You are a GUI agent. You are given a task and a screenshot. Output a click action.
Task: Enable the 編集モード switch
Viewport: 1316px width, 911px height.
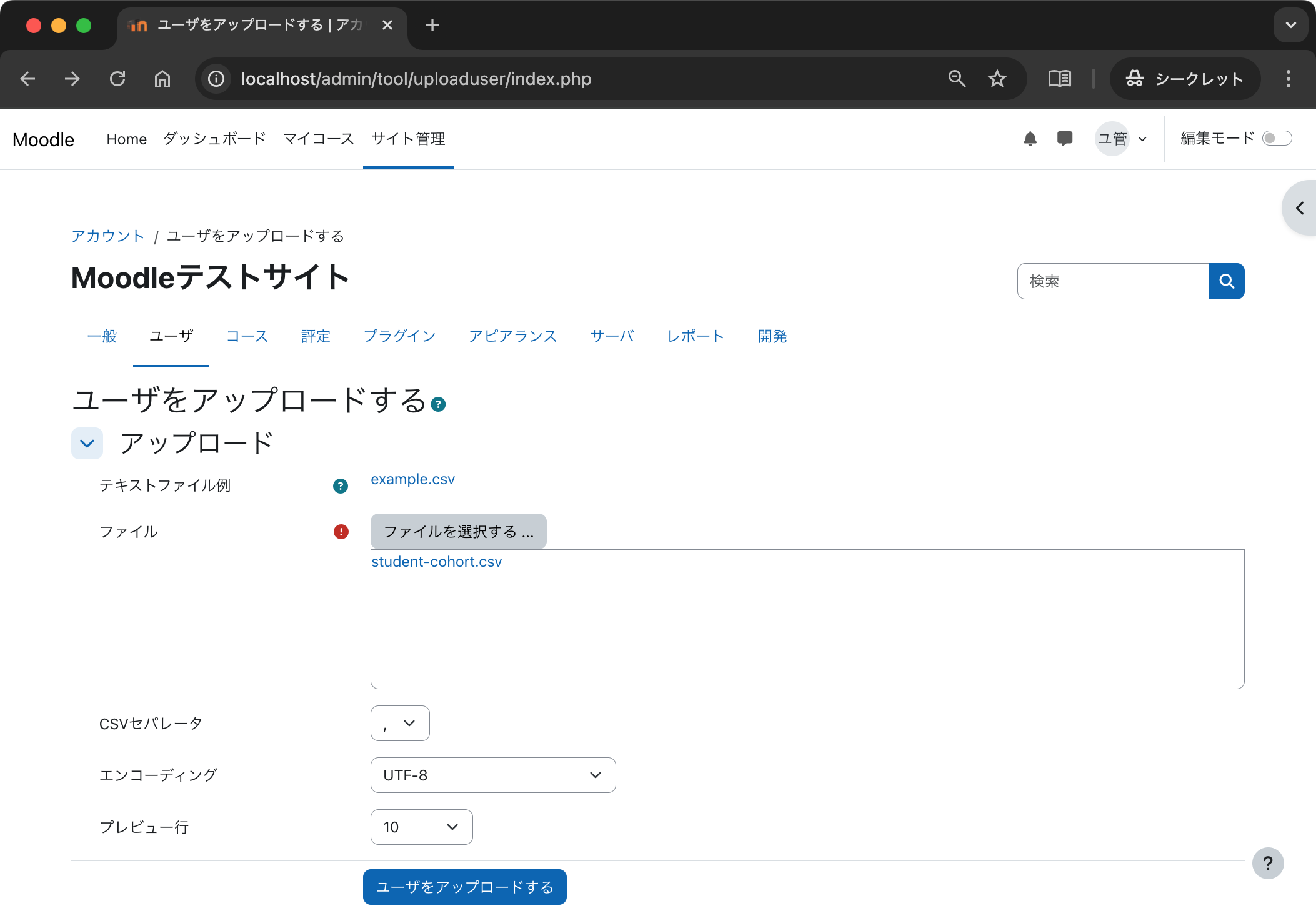click(x=1278, y=138)
